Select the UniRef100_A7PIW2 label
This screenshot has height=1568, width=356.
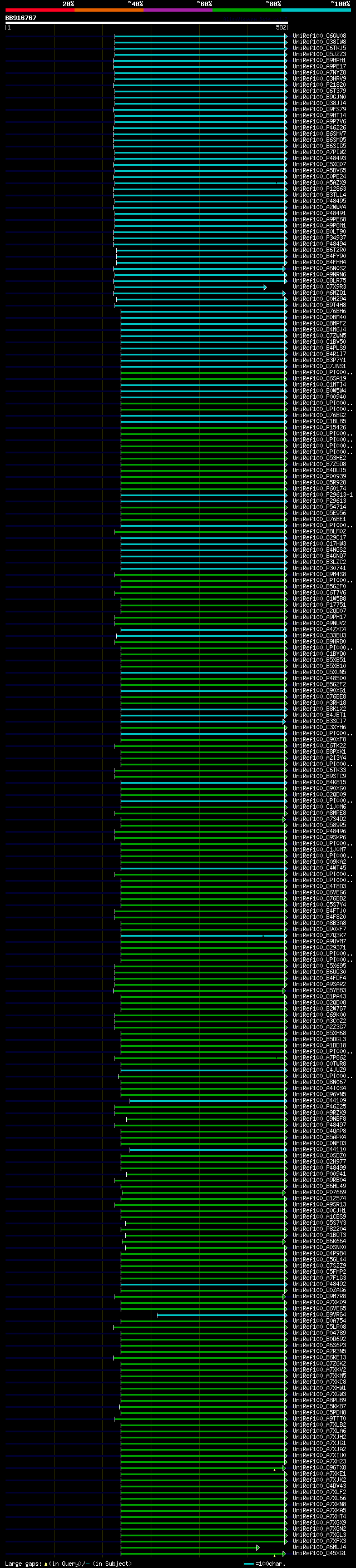click(319, 152)
